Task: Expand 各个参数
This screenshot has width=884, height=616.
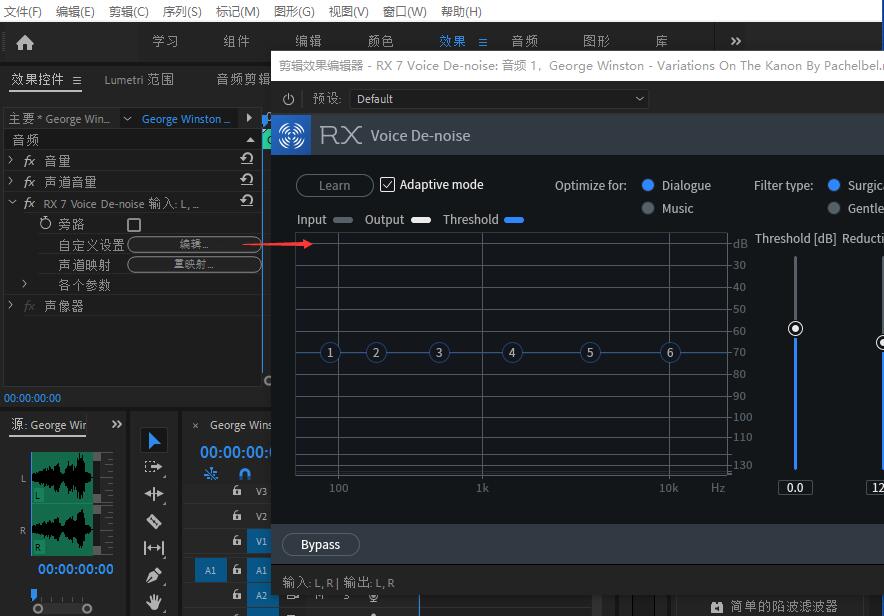Action: click(24, 283)
